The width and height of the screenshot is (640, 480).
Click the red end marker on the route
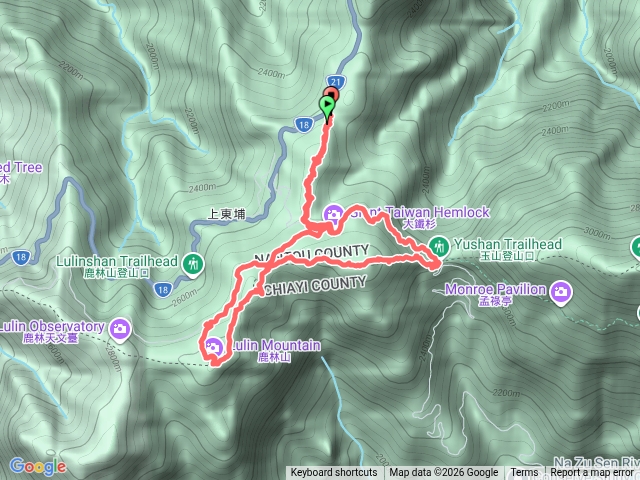[332, 93]
